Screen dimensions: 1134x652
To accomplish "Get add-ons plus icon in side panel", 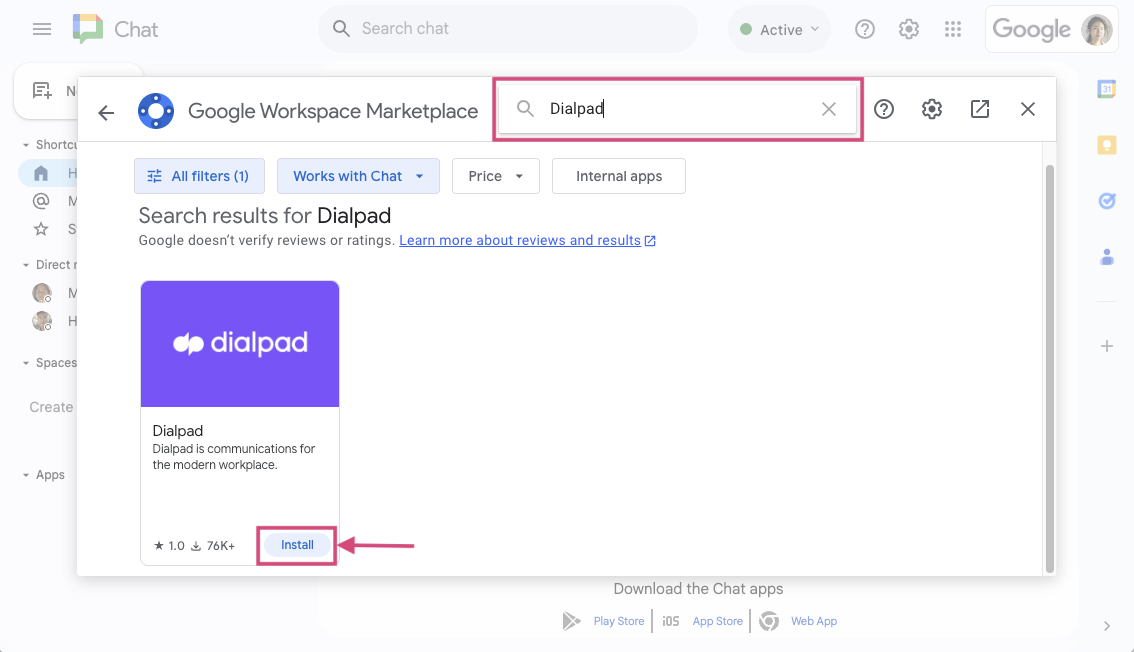I will 1107,346.
